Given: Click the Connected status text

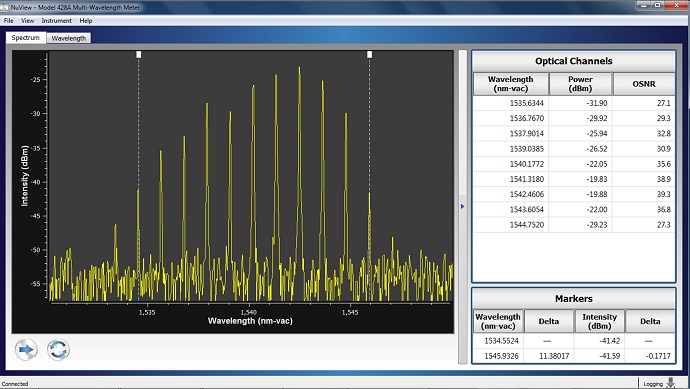Looking at the screenshot, I should pyautogui.click(x=15, y=384).
